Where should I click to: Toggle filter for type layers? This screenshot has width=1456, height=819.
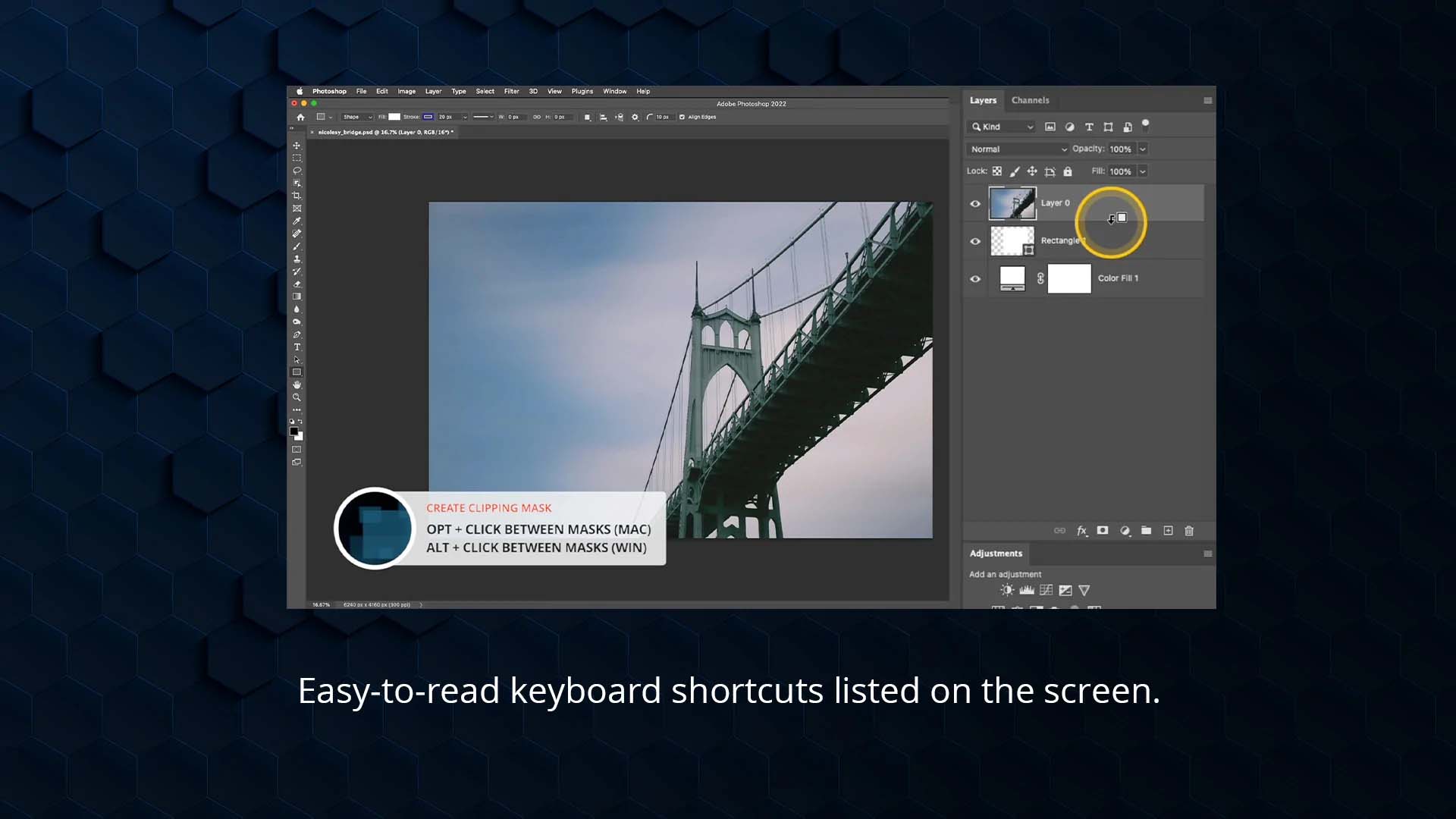coord(1089,127)
